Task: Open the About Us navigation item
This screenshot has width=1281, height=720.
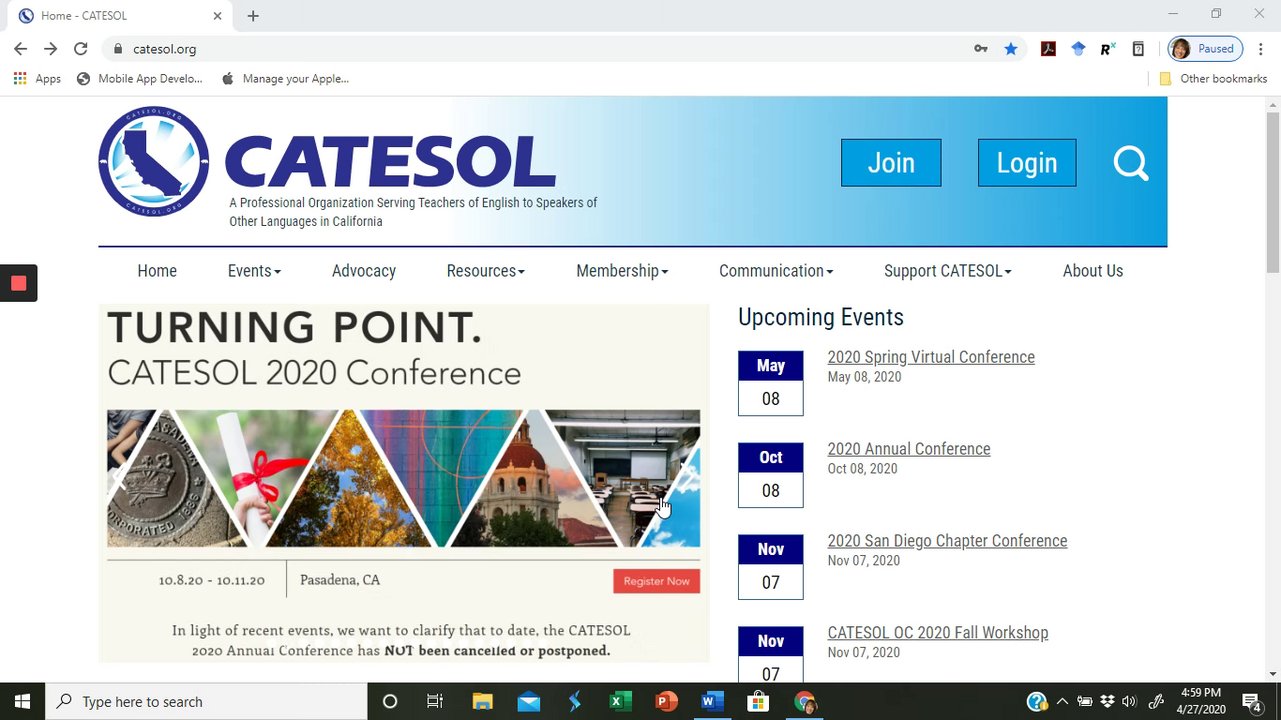Action: (1093, 271)
